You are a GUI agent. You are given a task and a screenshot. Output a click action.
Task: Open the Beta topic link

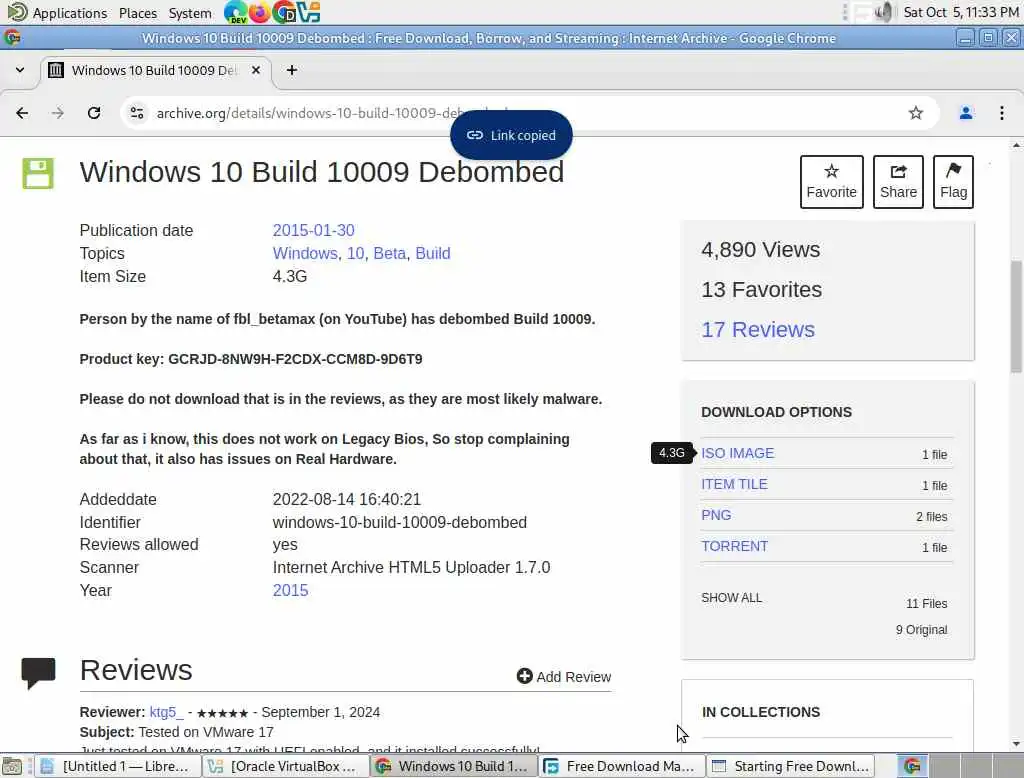pos(389,253)
